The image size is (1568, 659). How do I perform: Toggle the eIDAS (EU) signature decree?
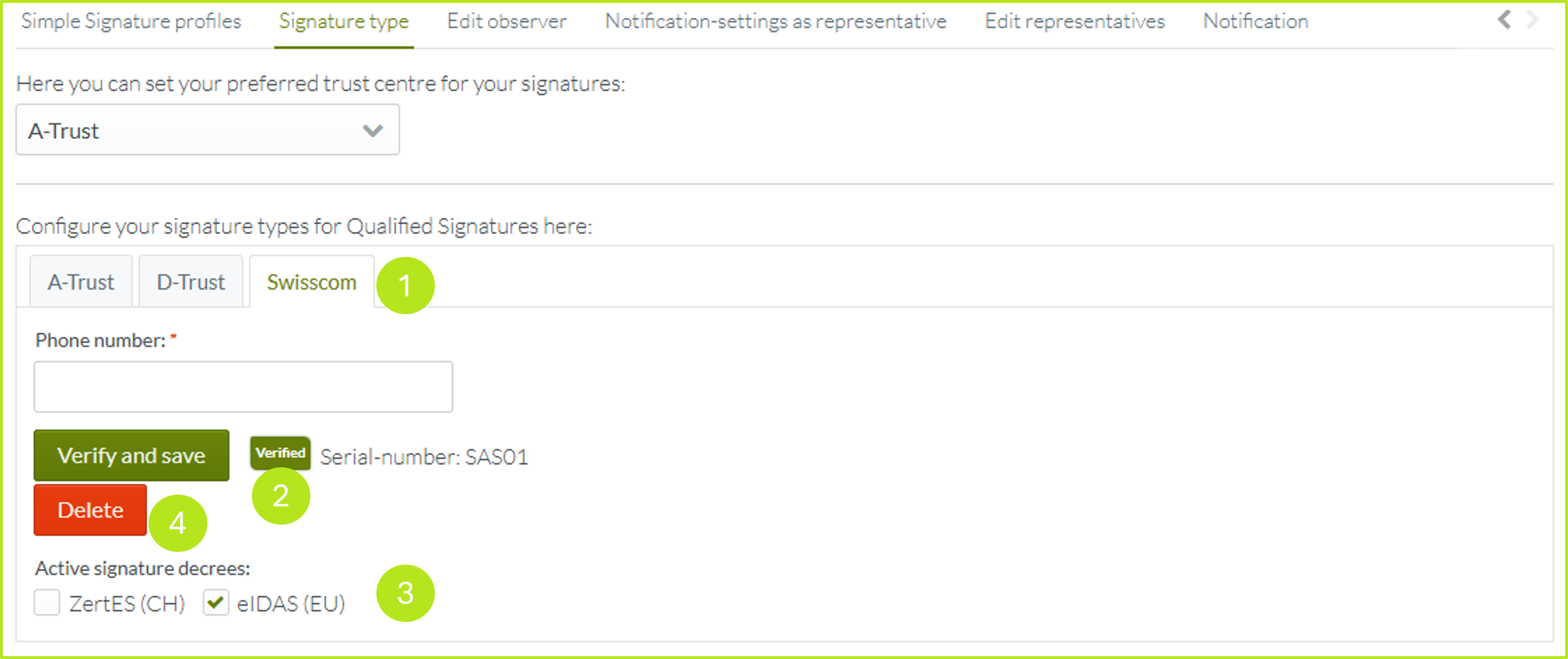(x=216, y=603)
